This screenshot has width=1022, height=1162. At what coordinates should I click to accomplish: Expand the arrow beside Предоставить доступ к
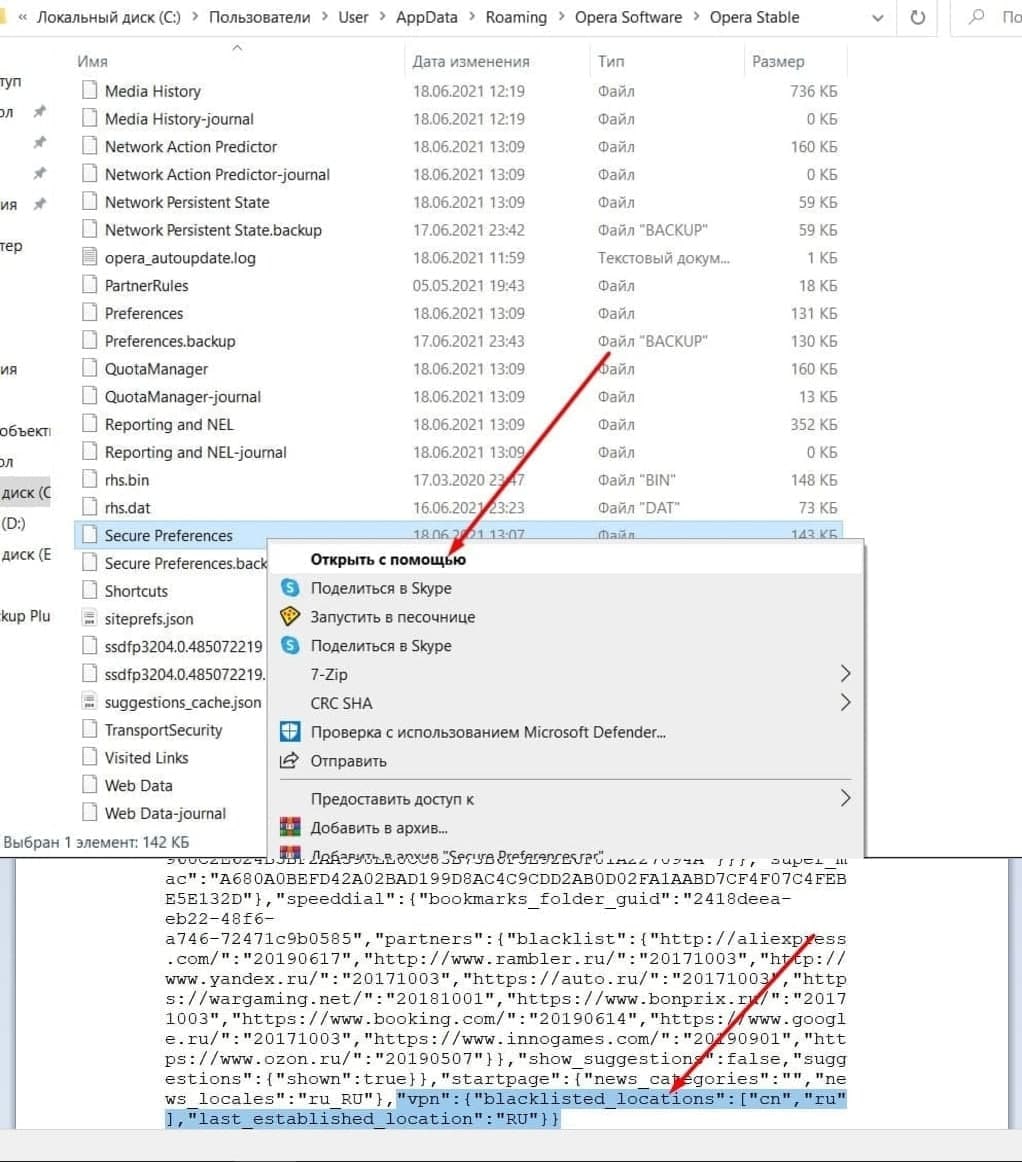pyautogui.click(x=846, y=798)
